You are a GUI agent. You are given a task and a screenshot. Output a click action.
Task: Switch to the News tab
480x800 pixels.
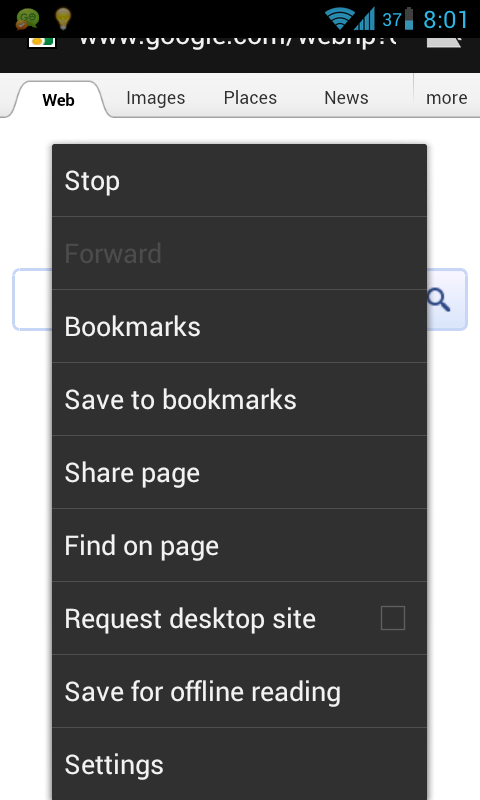346,97
